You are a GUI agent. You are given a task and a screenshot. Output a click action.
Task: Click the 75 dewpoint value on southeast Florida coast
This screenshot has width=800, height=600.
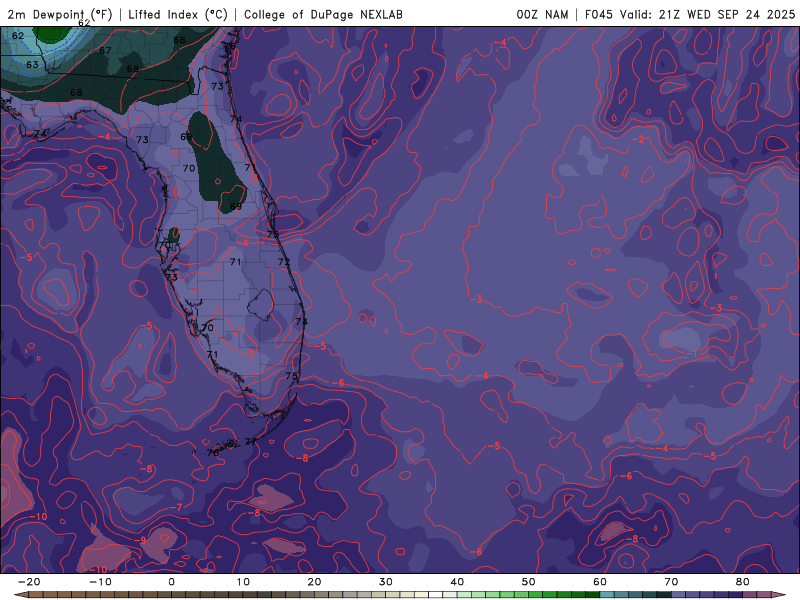(x=292, y=376)
